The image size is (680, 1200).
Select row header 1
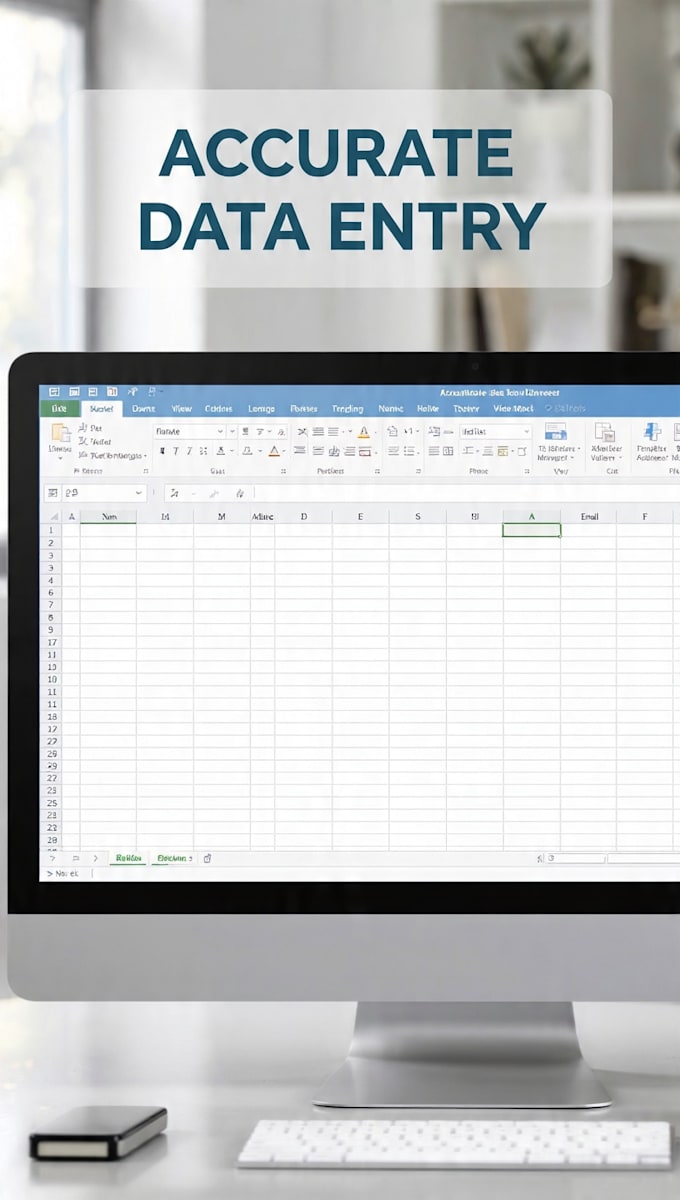(51, 530)
